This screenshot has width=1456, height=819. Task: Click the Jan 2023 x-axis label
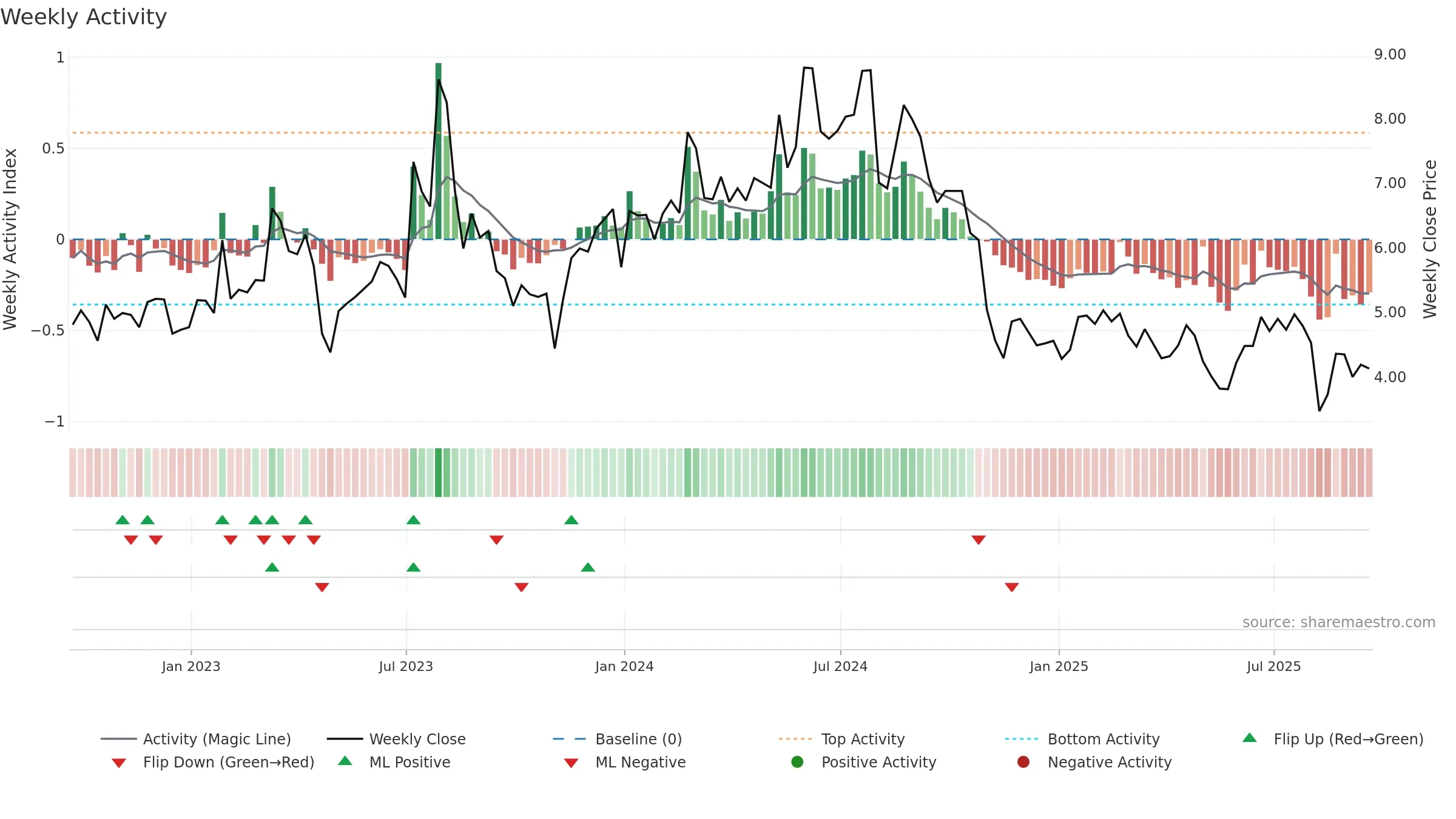[x=191, y=666]
